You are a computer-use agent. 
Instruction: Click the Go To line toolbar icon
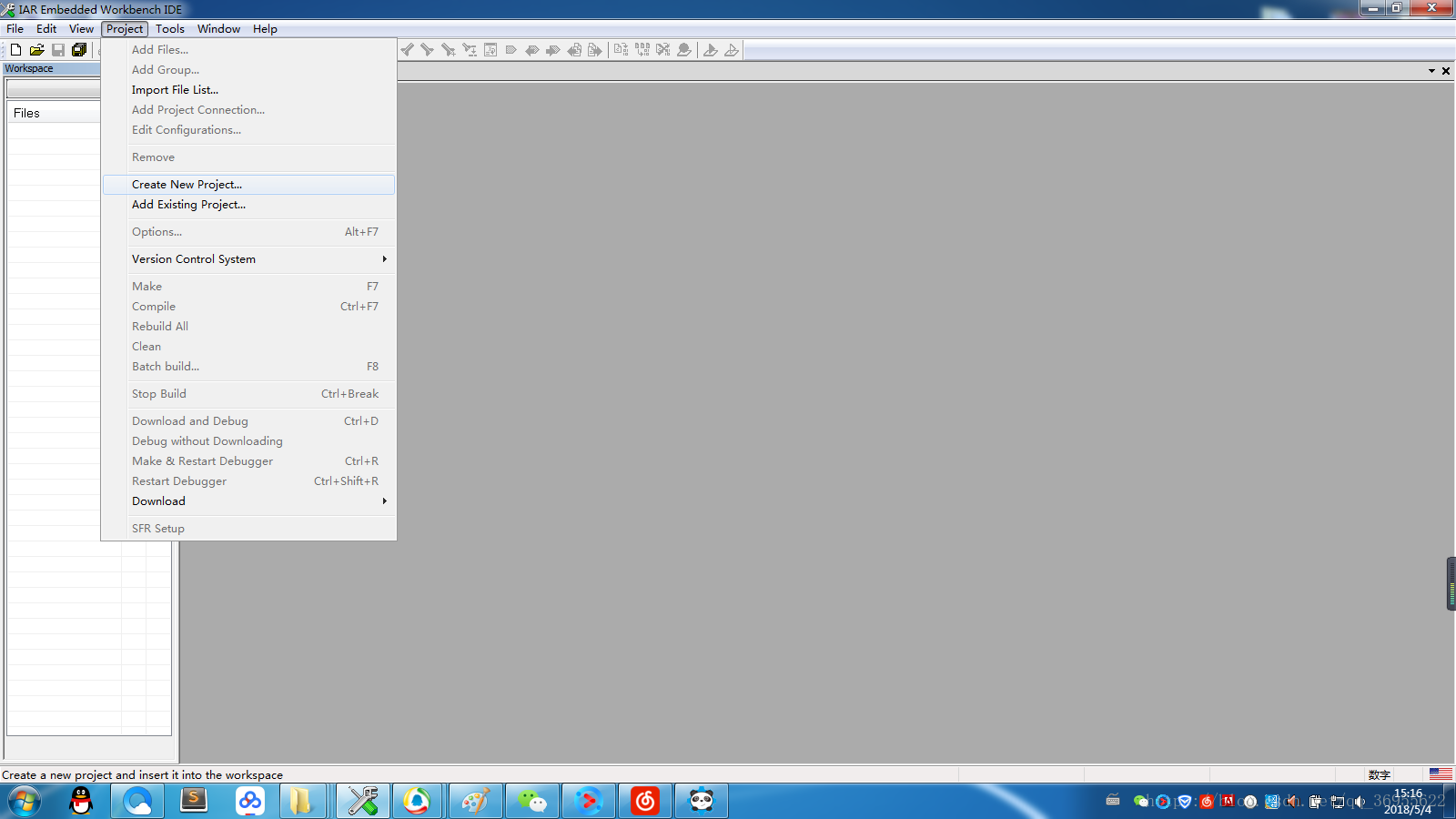coord(490,50)
